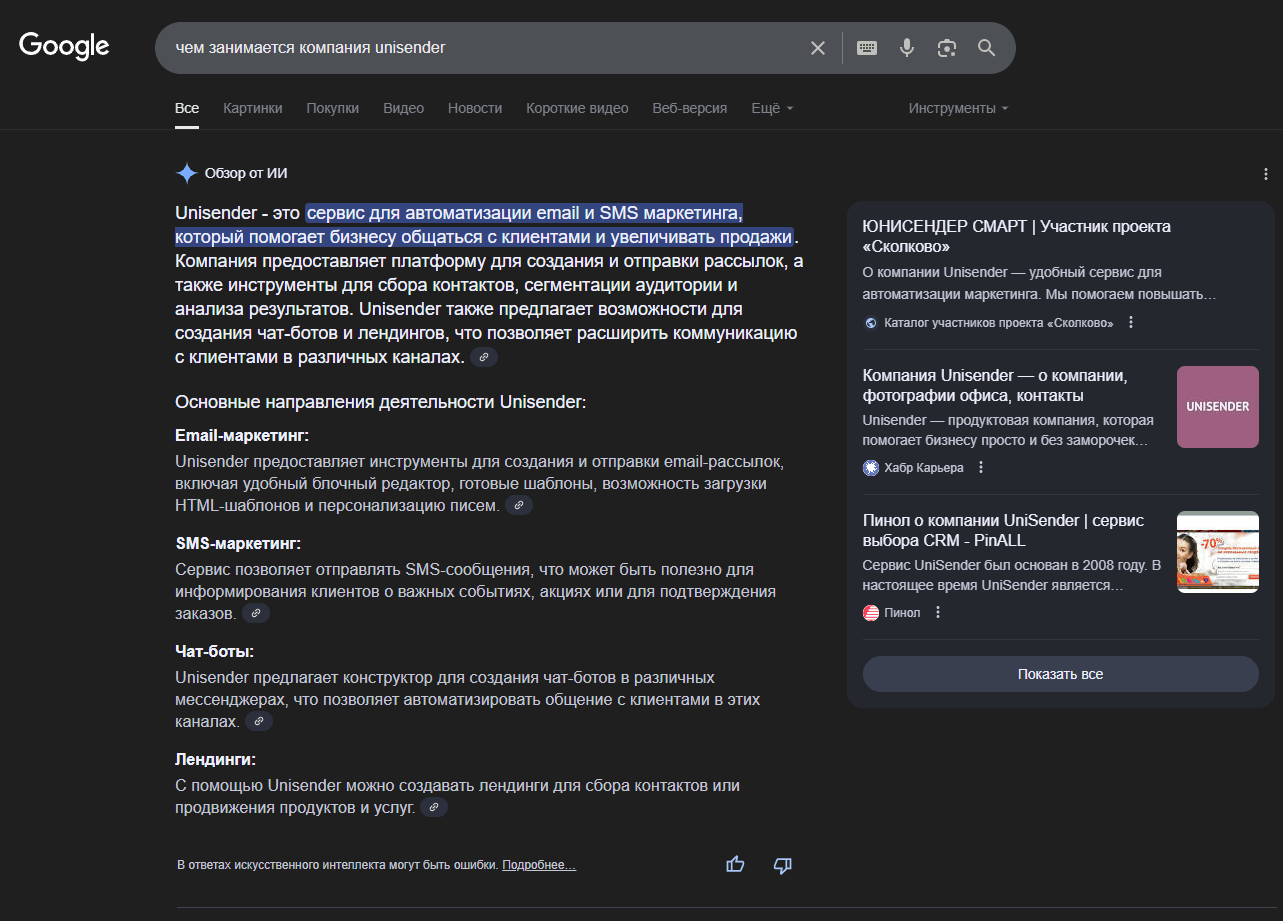This screenshot has width=1283, height=921.
Task: Give thumbs down to the AI answer
Action: coord(783,865)
